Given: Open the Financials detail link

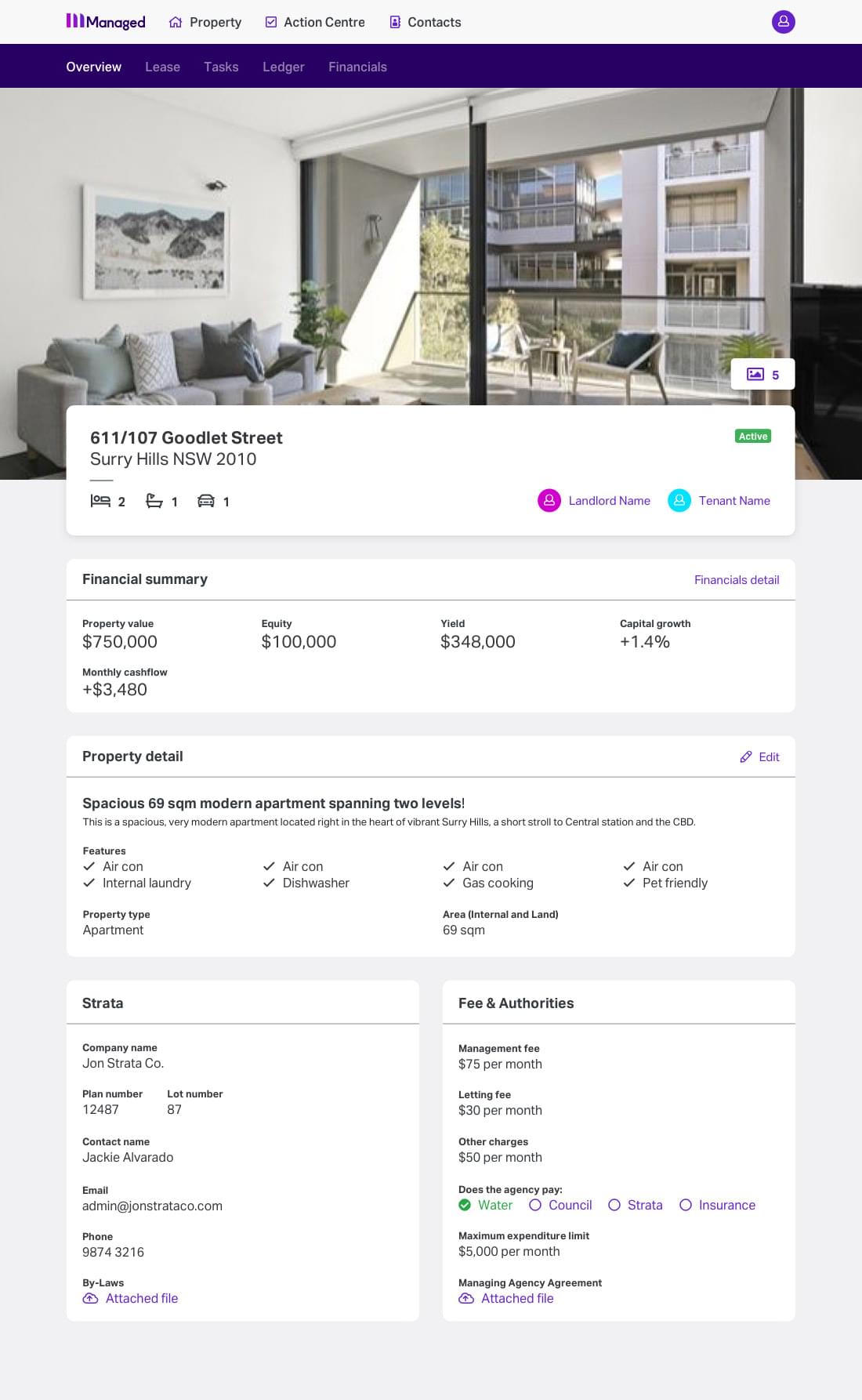Looking at the screenshot, I should coord(737,580).
